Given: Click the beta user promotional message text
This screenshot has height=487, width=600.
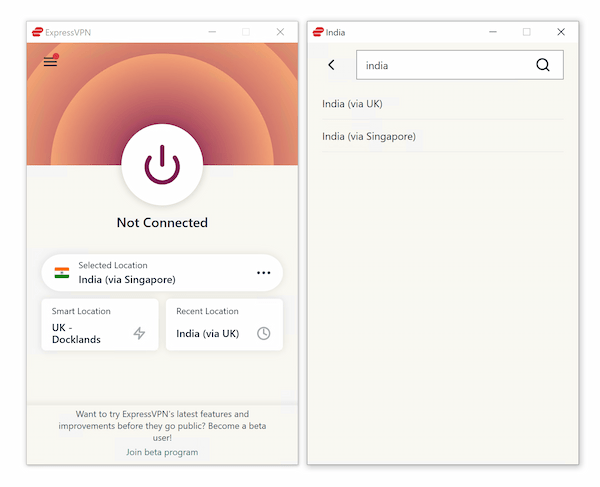Looking at the screenshot, I should [x=162, y=426].
